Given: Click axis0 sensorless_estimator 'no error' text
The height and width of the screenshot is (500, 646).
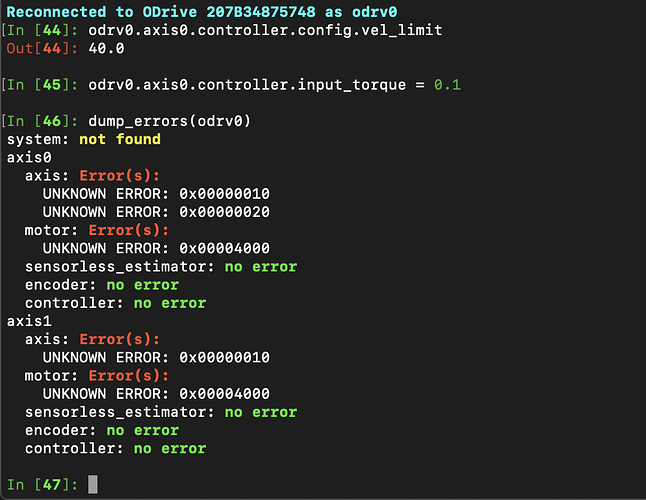Looking at the screenshot, I should tap(261, 266).
